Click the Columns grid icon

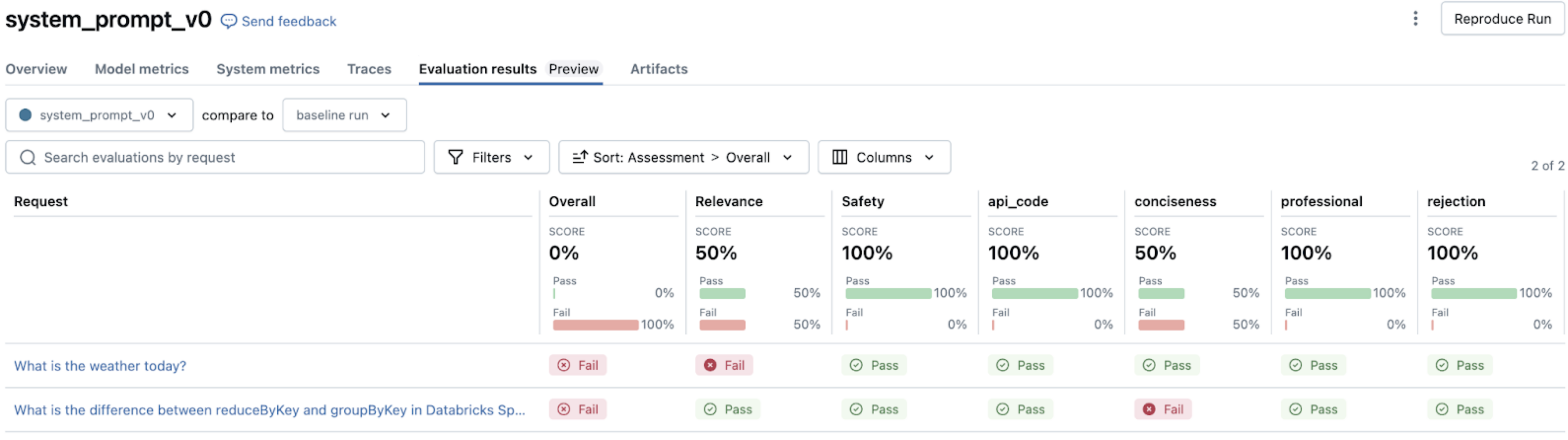[839, 157]
